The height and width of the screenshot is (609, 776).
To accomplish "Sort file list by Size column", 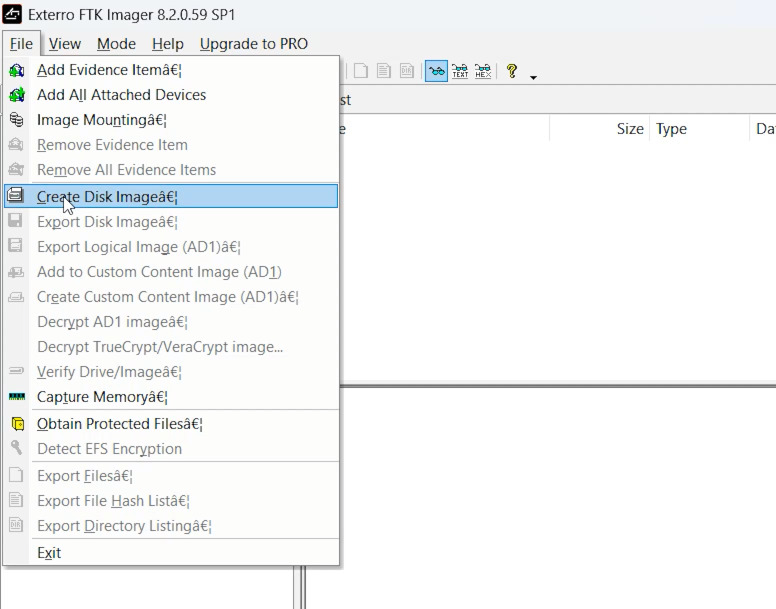I will [599, 129].
